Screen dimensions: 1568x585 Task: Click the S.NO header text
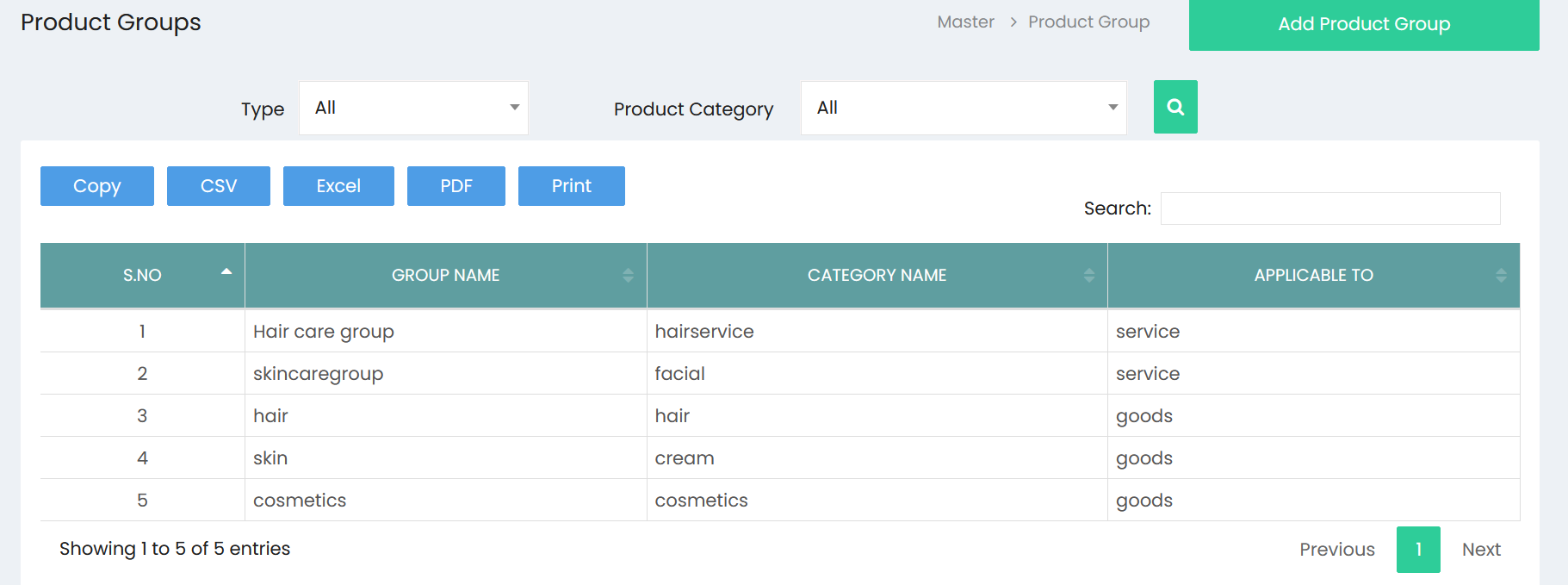tap(142, 275)
